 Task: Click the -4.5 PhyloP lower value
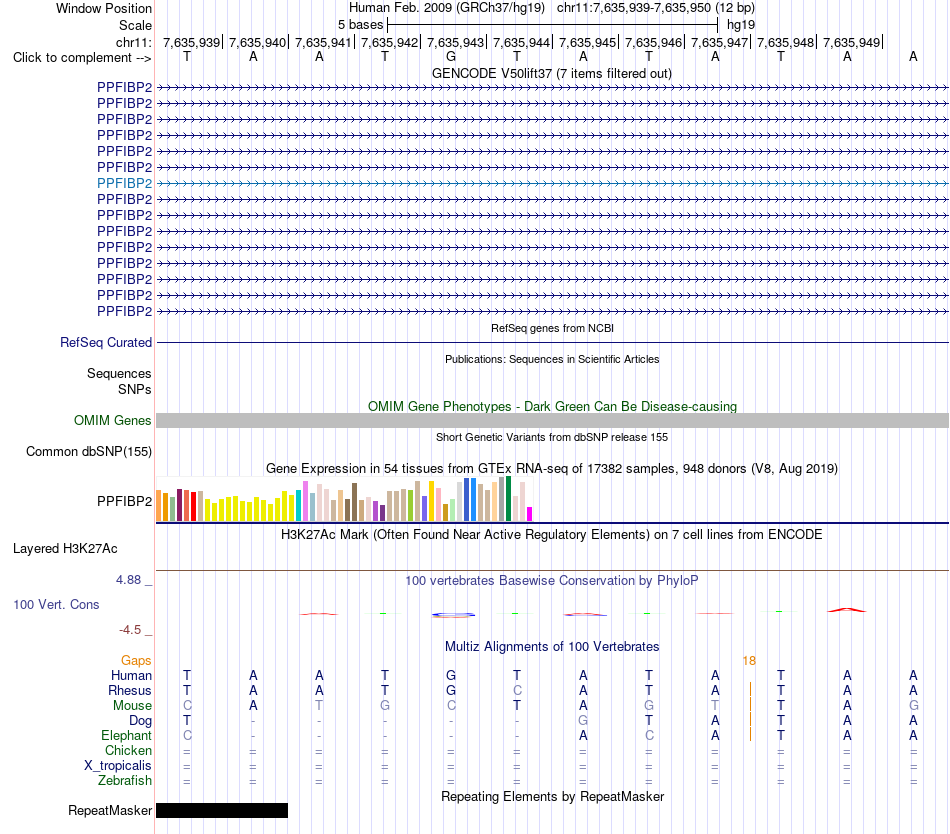coord(130,630)
